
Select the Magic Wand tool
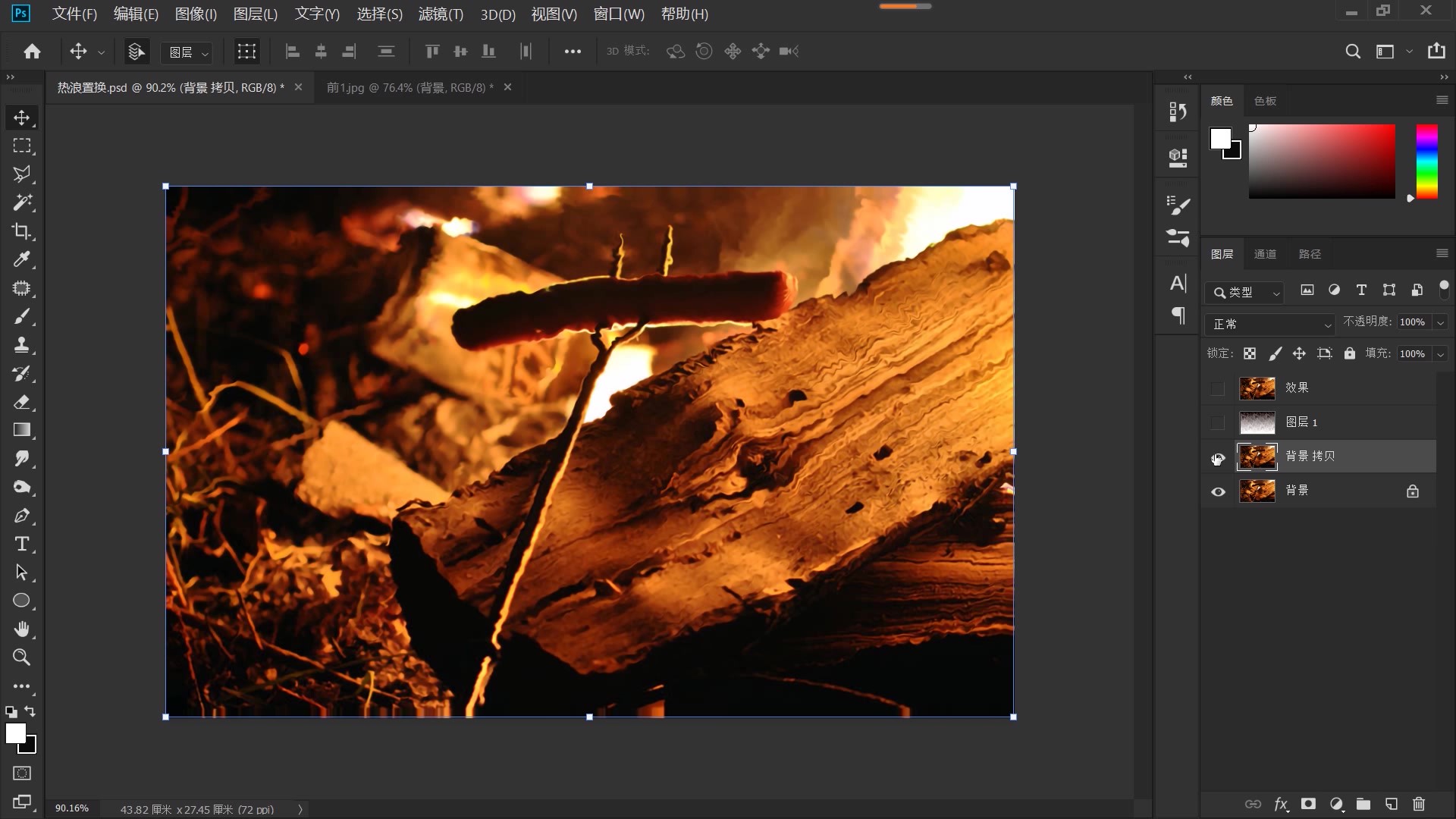point(21,202)
